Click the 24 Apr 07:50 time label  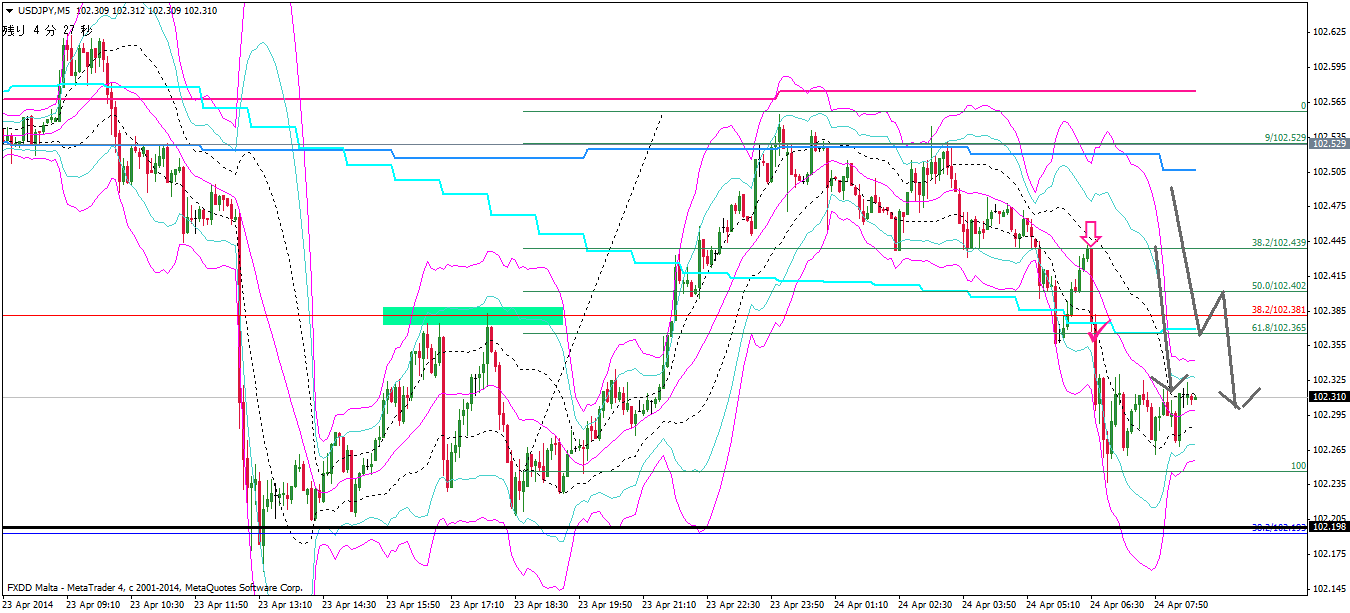(1181, 605)
